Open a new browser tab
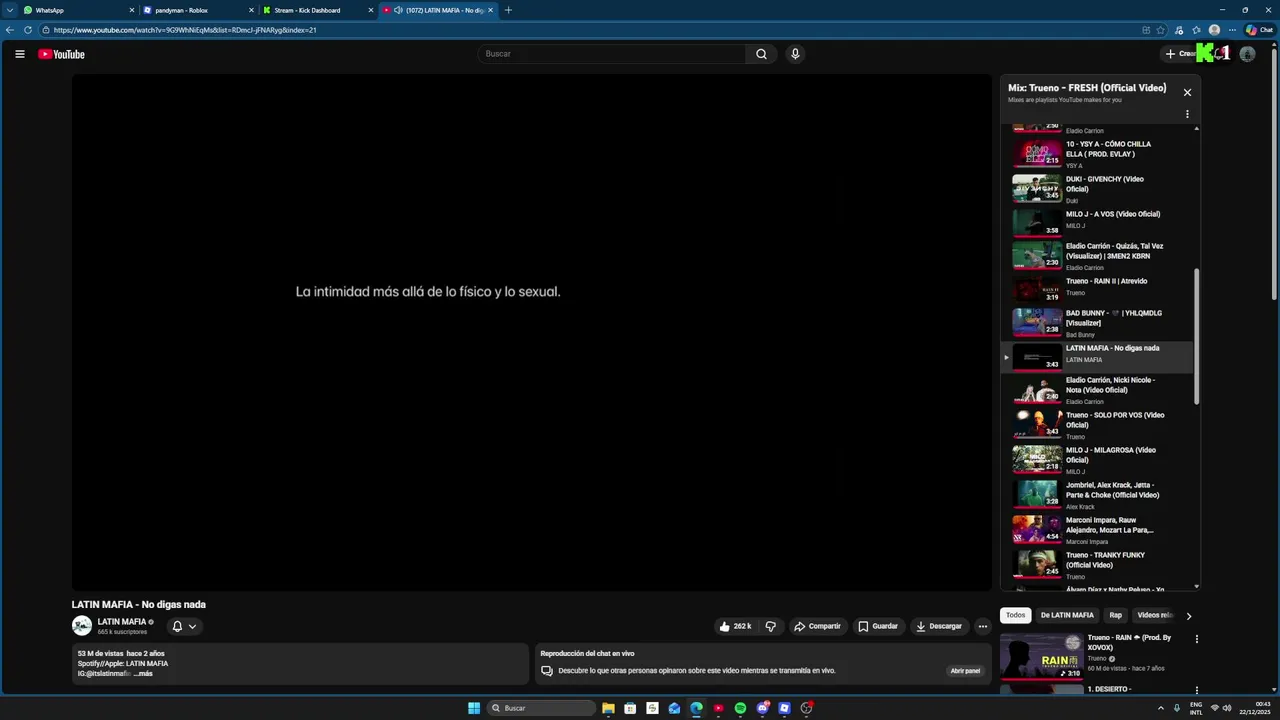 pos(508,10)
